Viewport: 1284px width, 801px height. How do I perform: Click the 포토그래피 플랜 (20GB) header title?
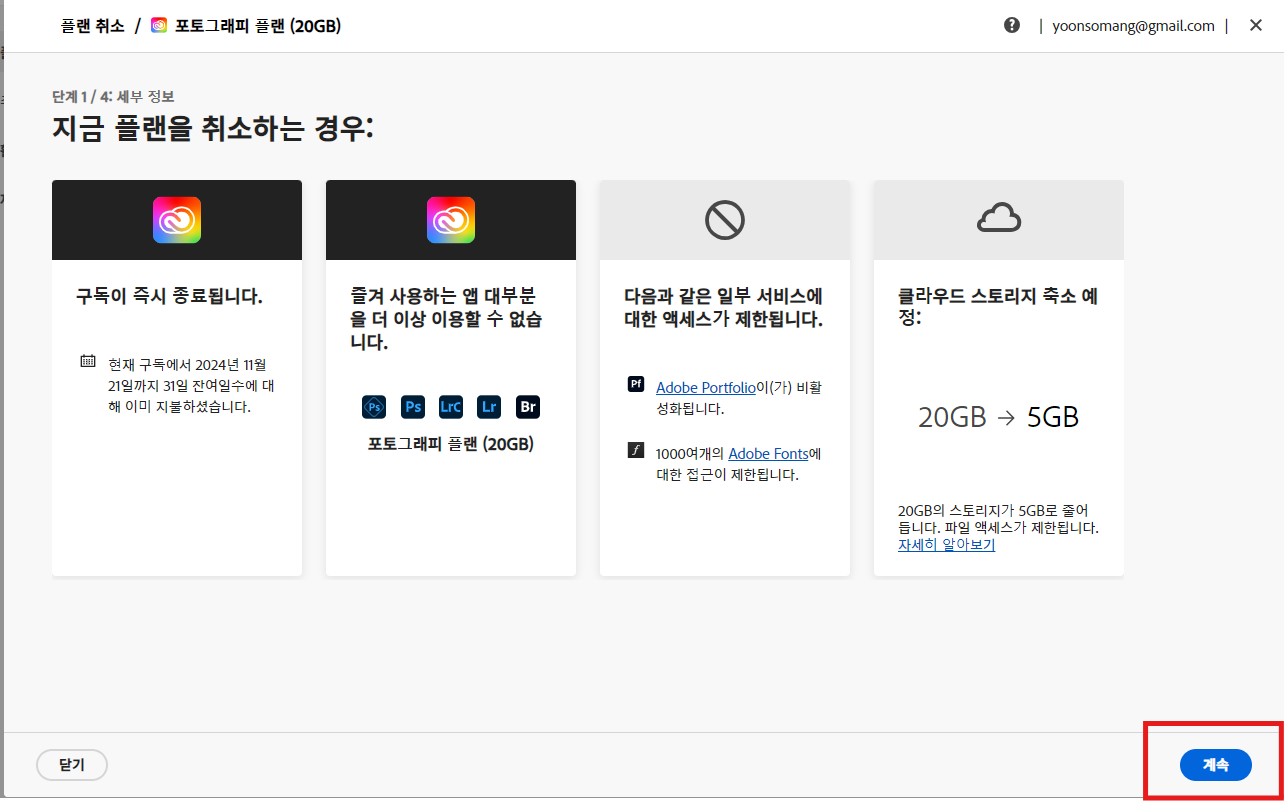click(x=258, y=26)
